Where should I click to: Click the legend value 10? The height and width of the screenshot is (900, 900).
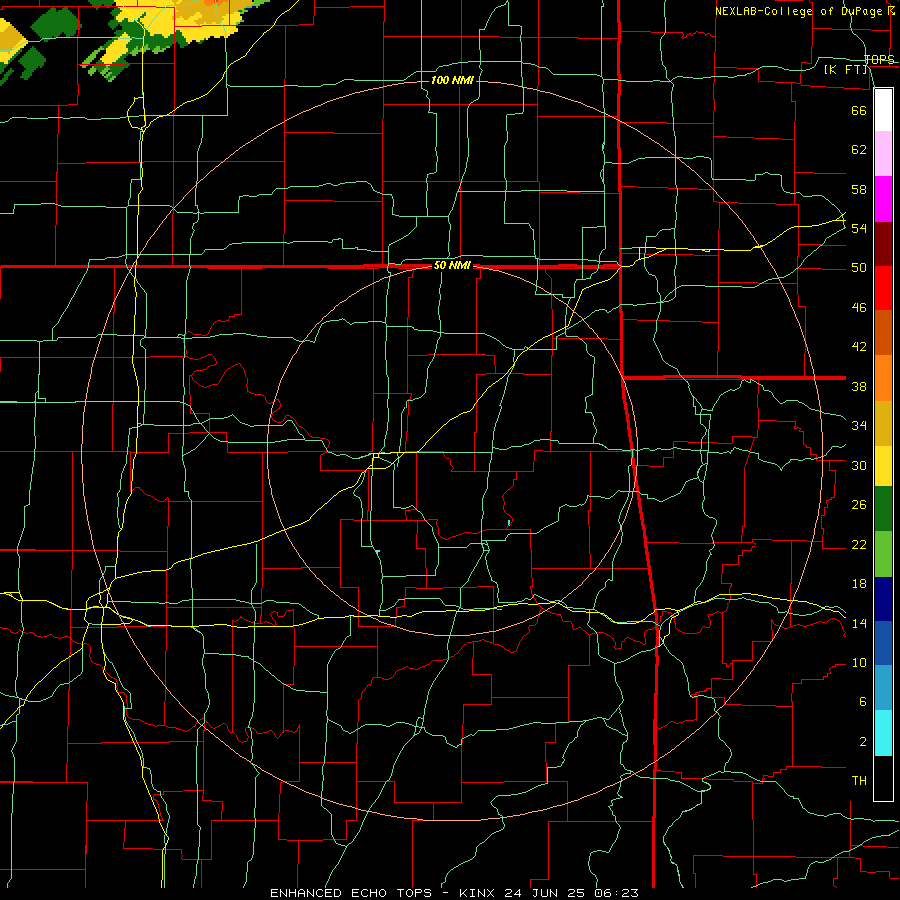coord(859,663)
